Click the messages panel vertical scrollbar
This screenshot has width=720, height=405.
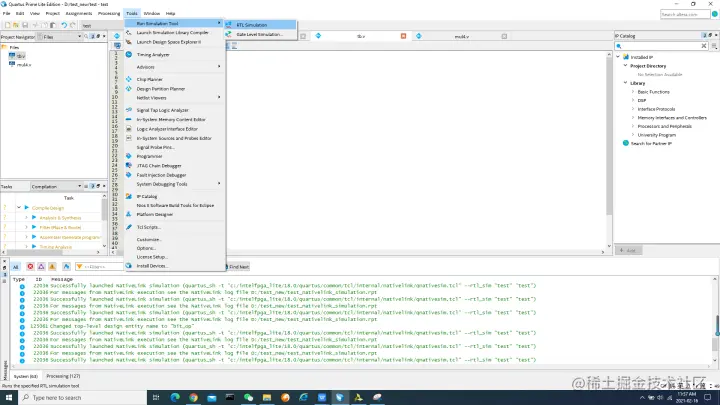[x=717, y=321]
